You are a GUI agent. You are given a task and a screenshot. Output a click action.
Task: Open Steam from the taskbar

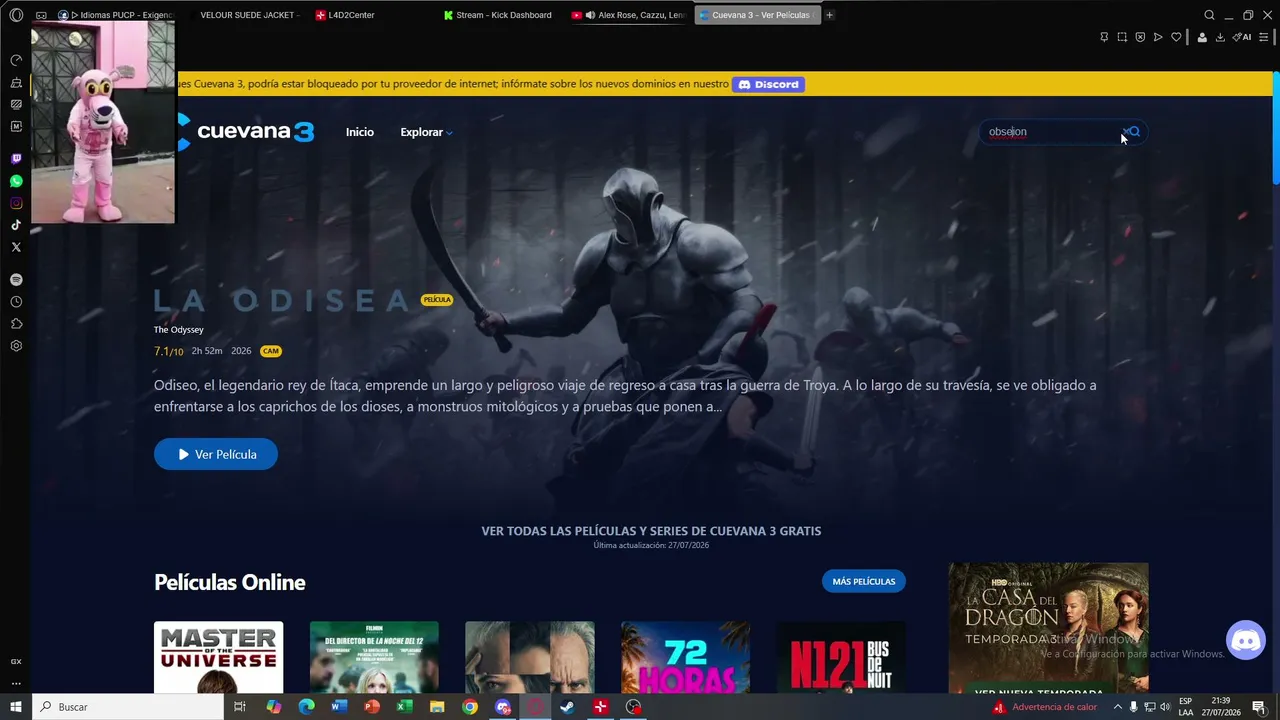click(x=567, y=707)
